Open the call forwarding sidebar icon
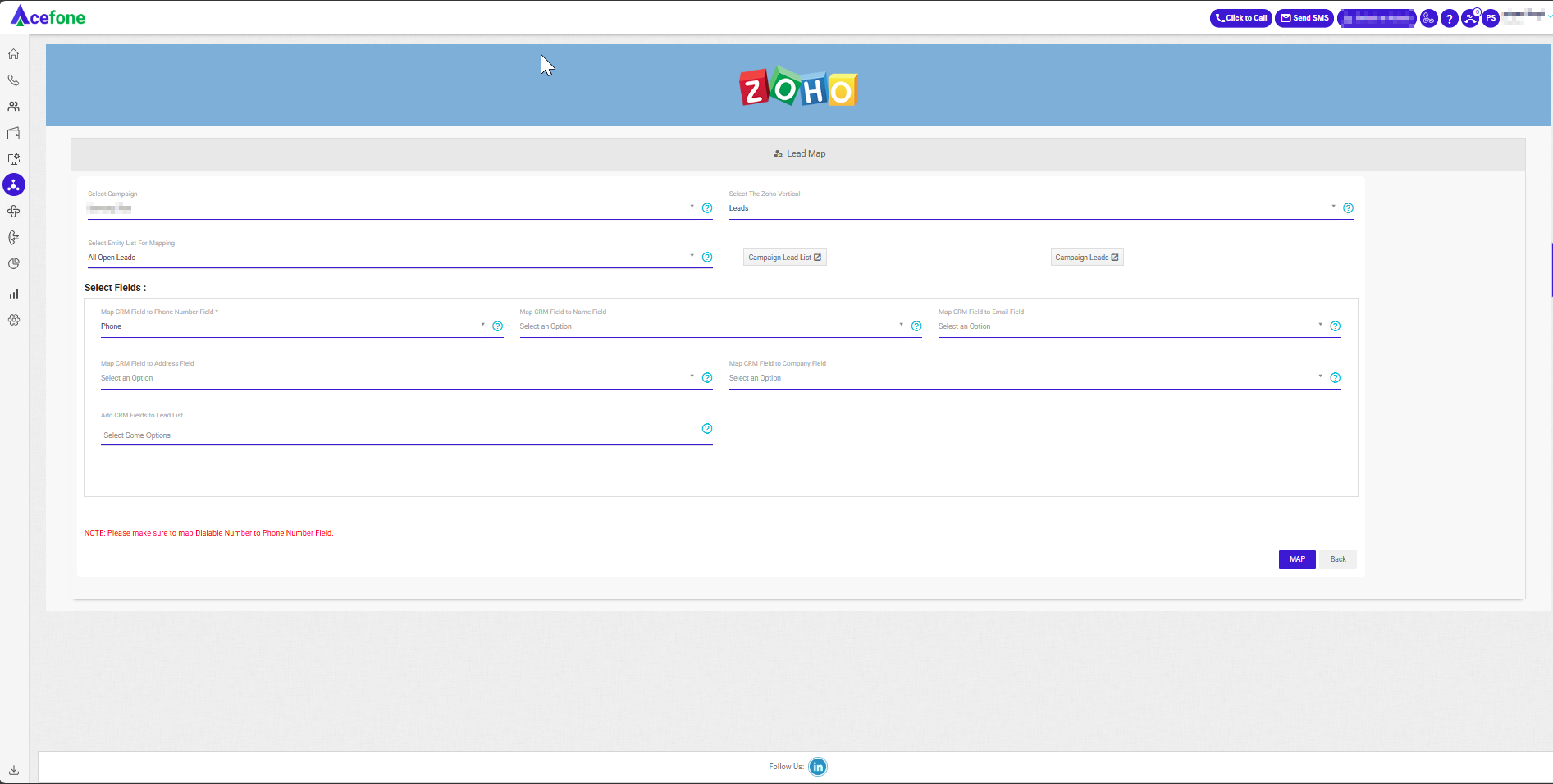 coord(14,238)
